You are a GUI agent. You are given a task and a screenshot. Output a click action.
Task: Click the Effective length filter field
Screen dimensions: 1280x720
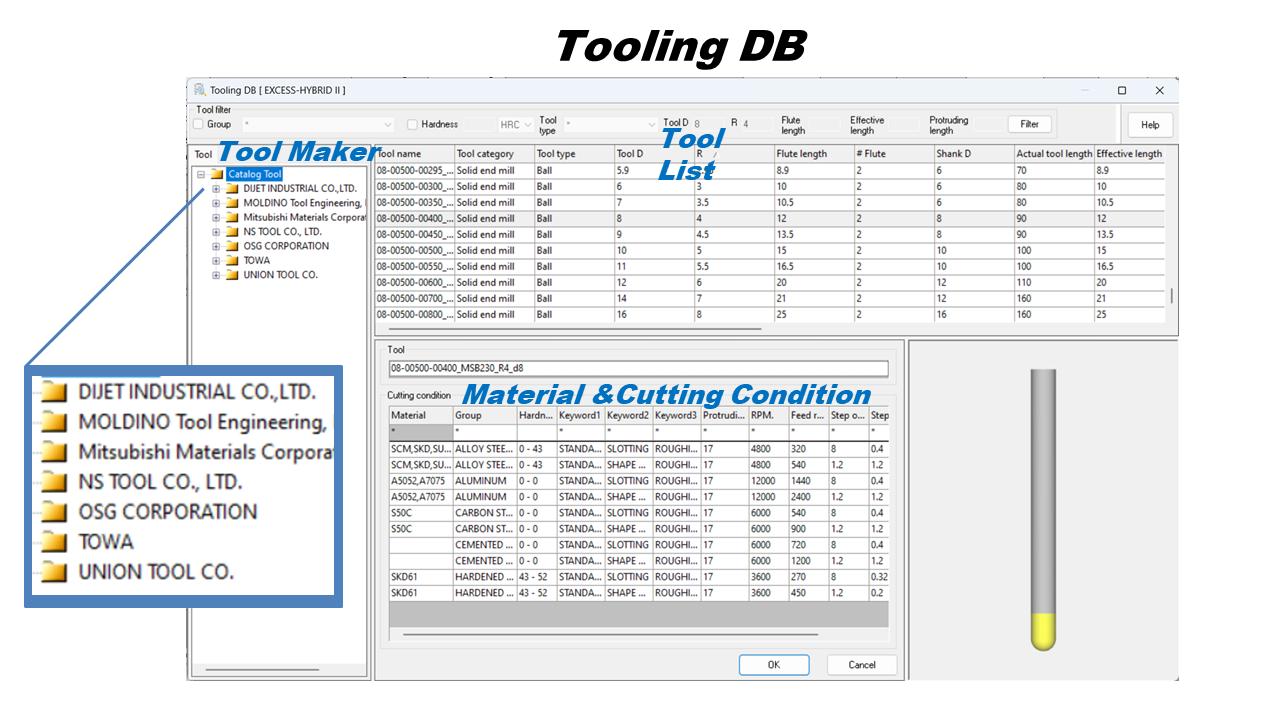click(x=903, y=125)
